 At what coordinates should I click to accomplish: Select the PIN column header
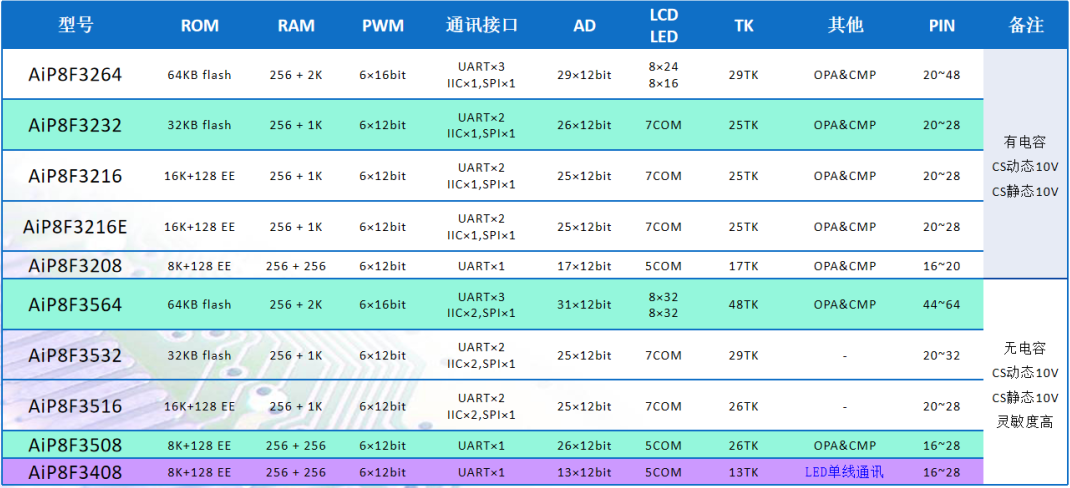941,26
